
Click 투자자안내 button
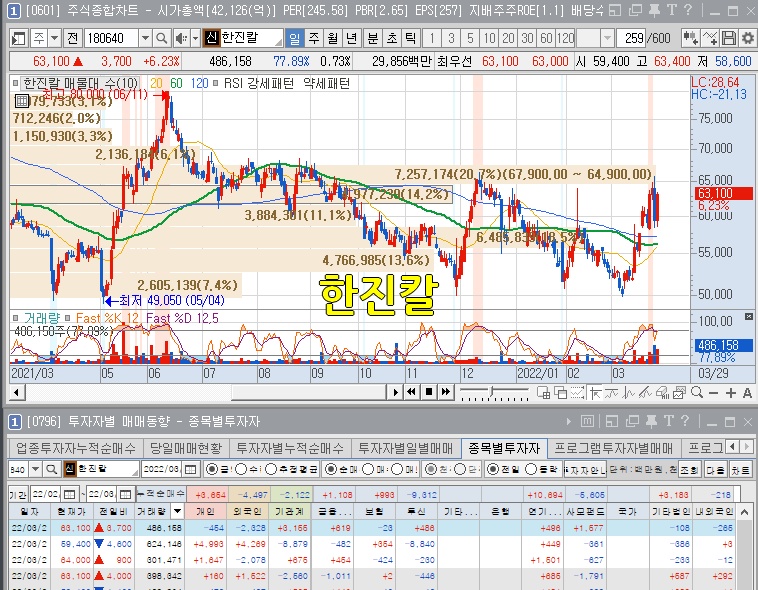pyautogui.click(x=585, y=469)
